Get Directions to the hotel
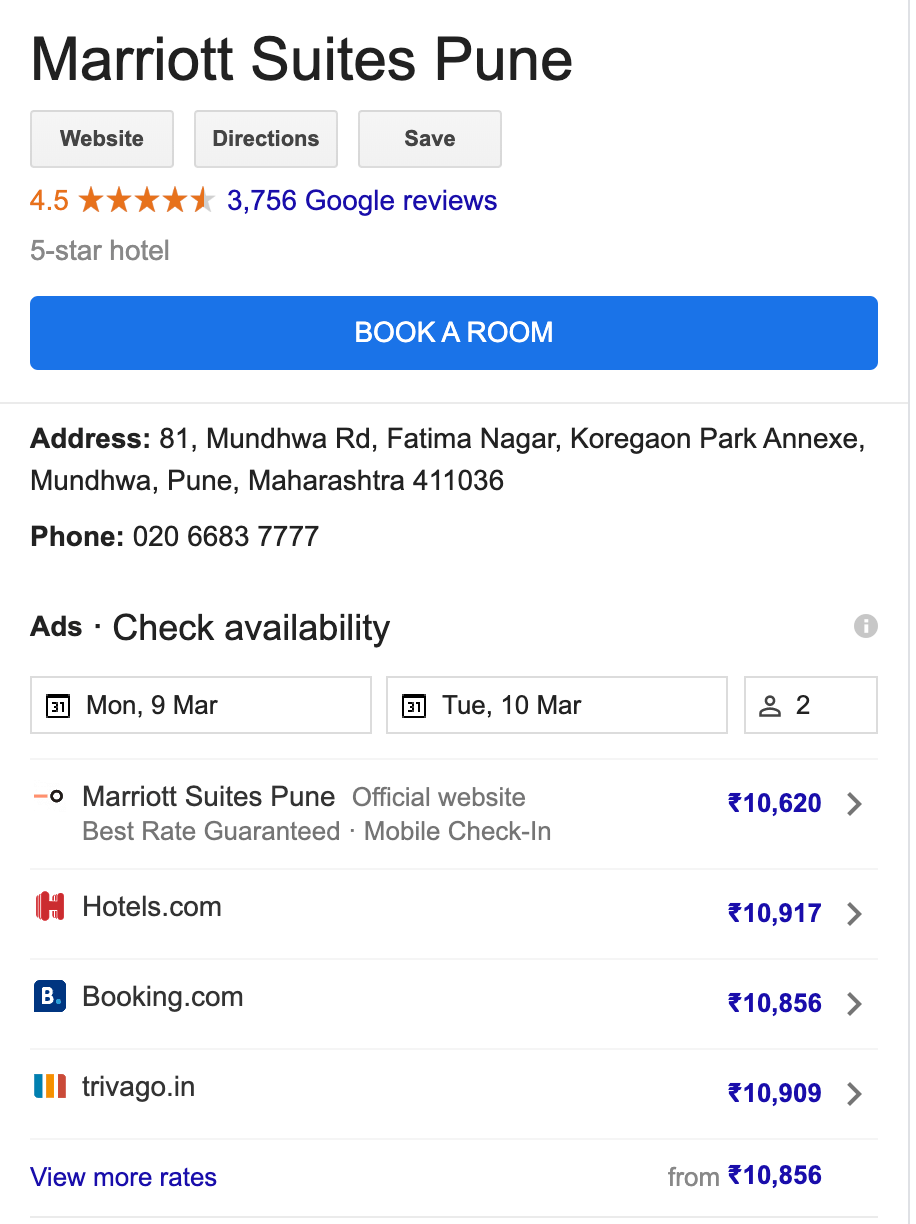The height and width of the screenshot is (1224, 916). tap(266, 139)
